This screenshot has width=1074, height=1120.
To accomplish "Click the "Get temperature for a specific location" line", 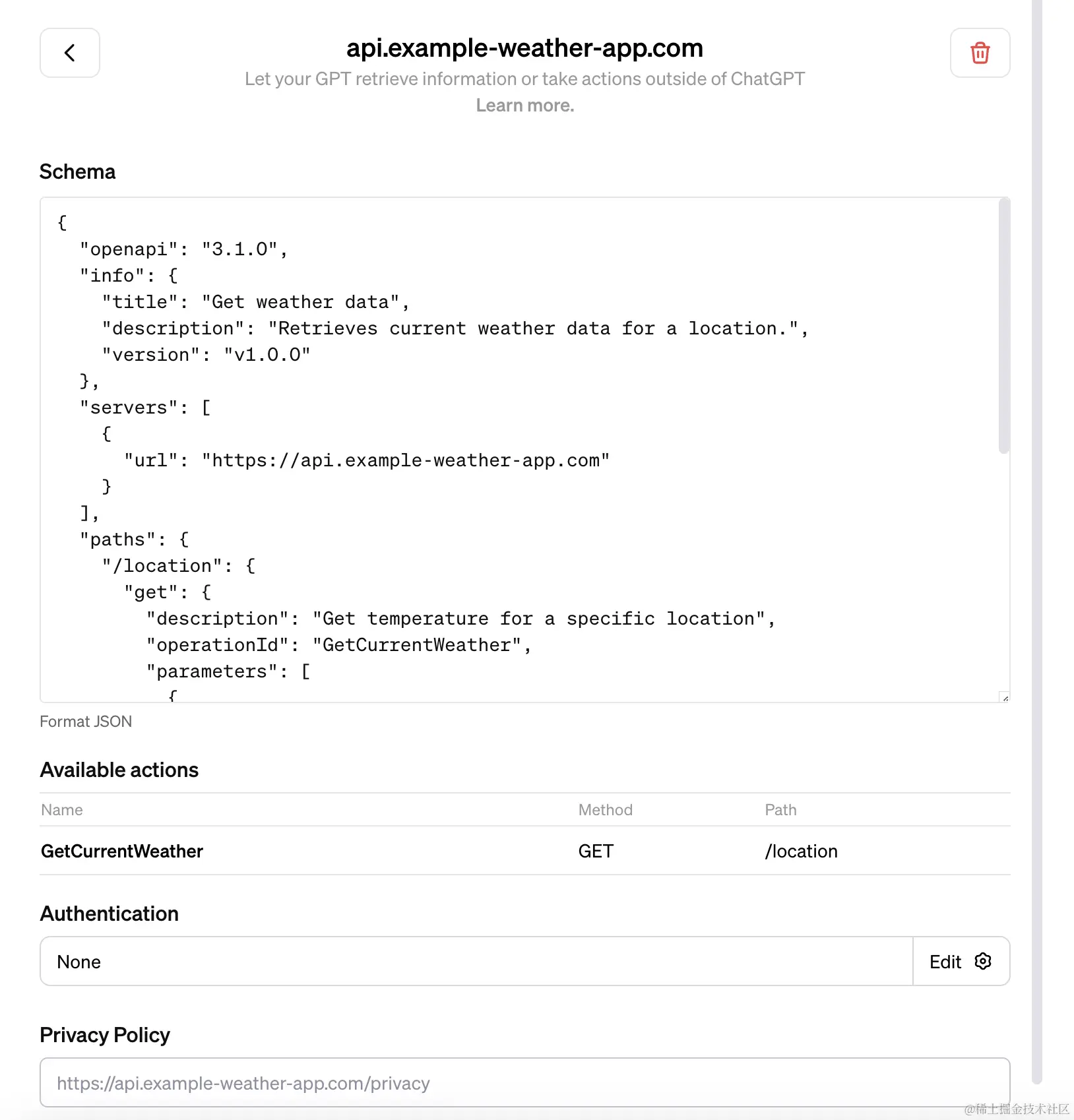I will click(460, 619).
